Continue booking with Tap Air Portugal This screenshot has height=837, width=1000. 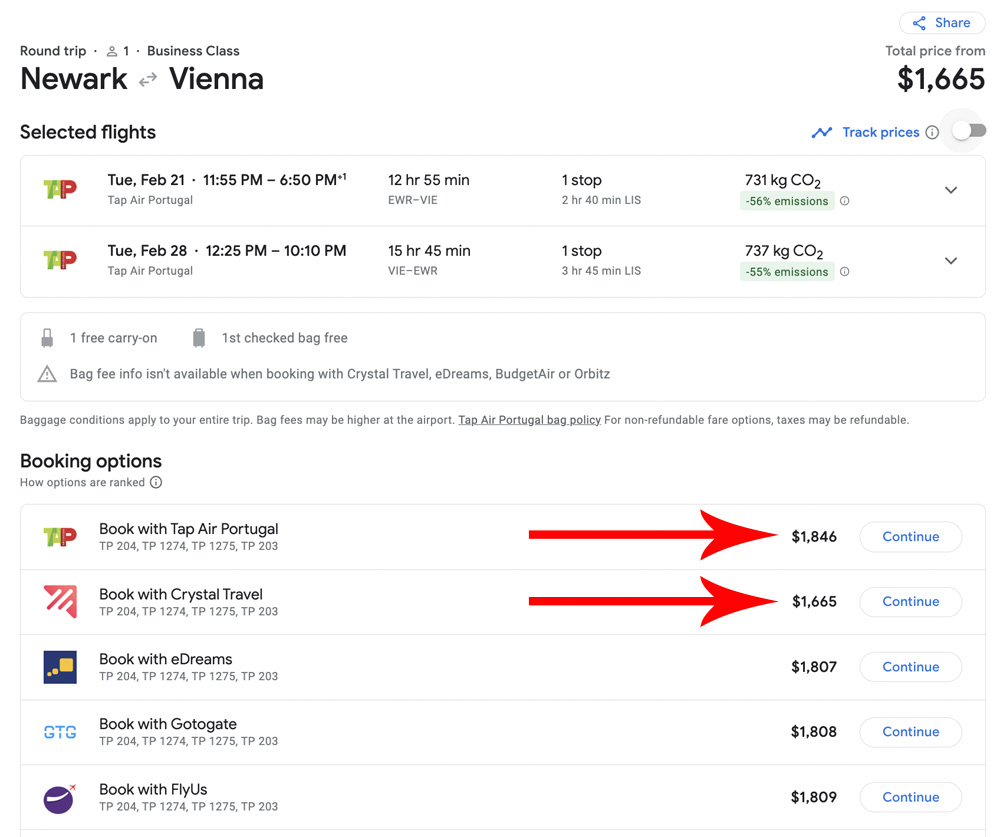911,537
